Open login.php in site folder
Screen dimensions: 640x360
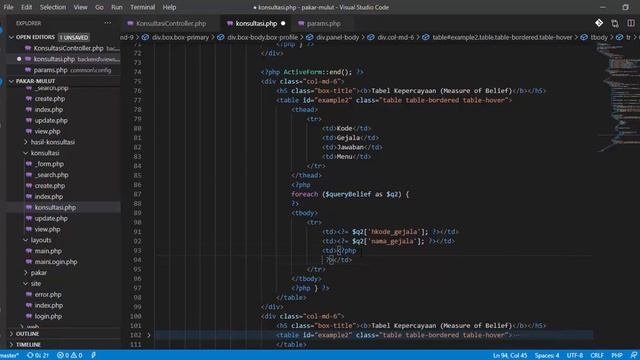point(48,316)
